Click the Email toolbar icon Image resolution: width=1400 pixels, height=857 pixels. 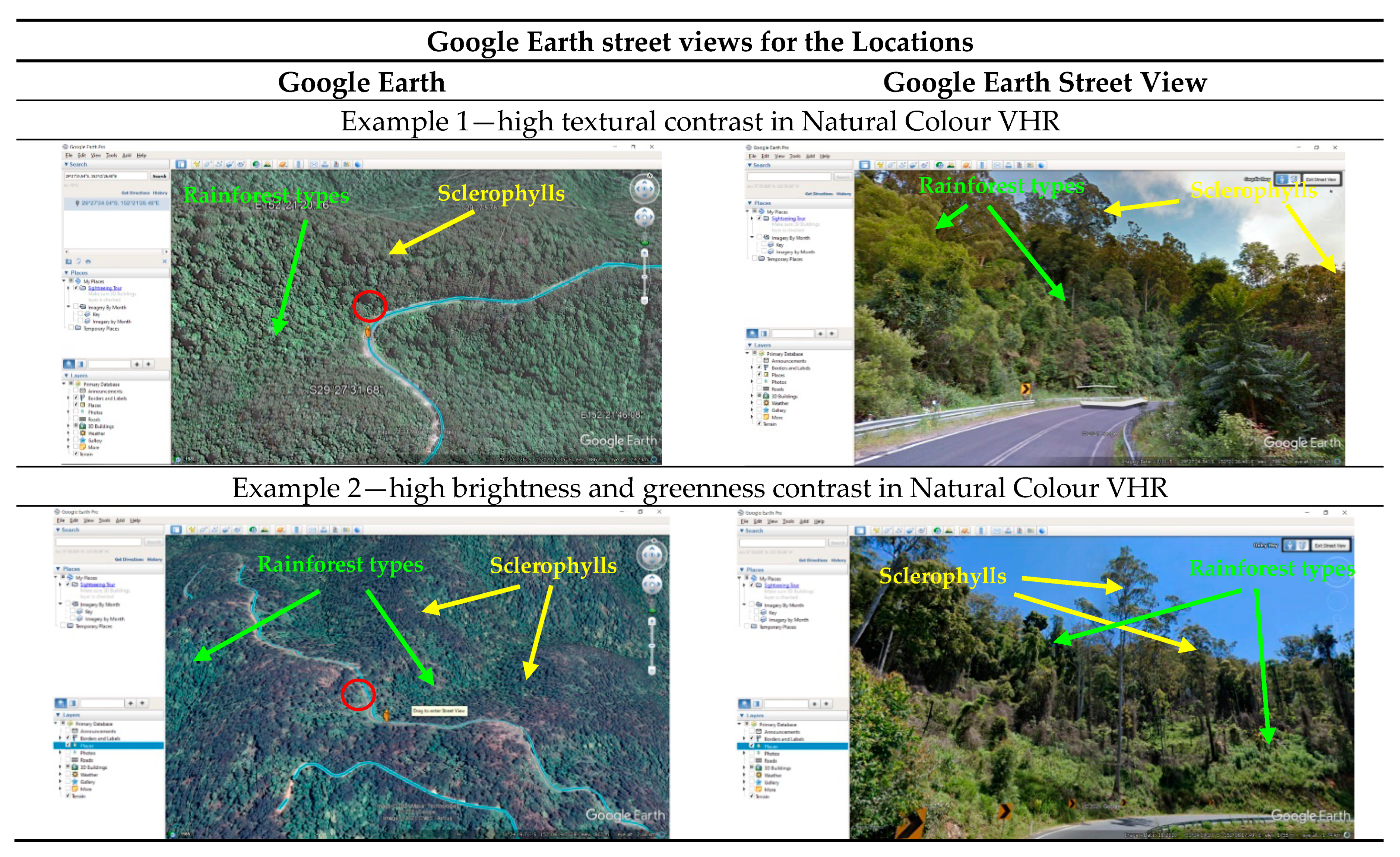coord(314,165)
